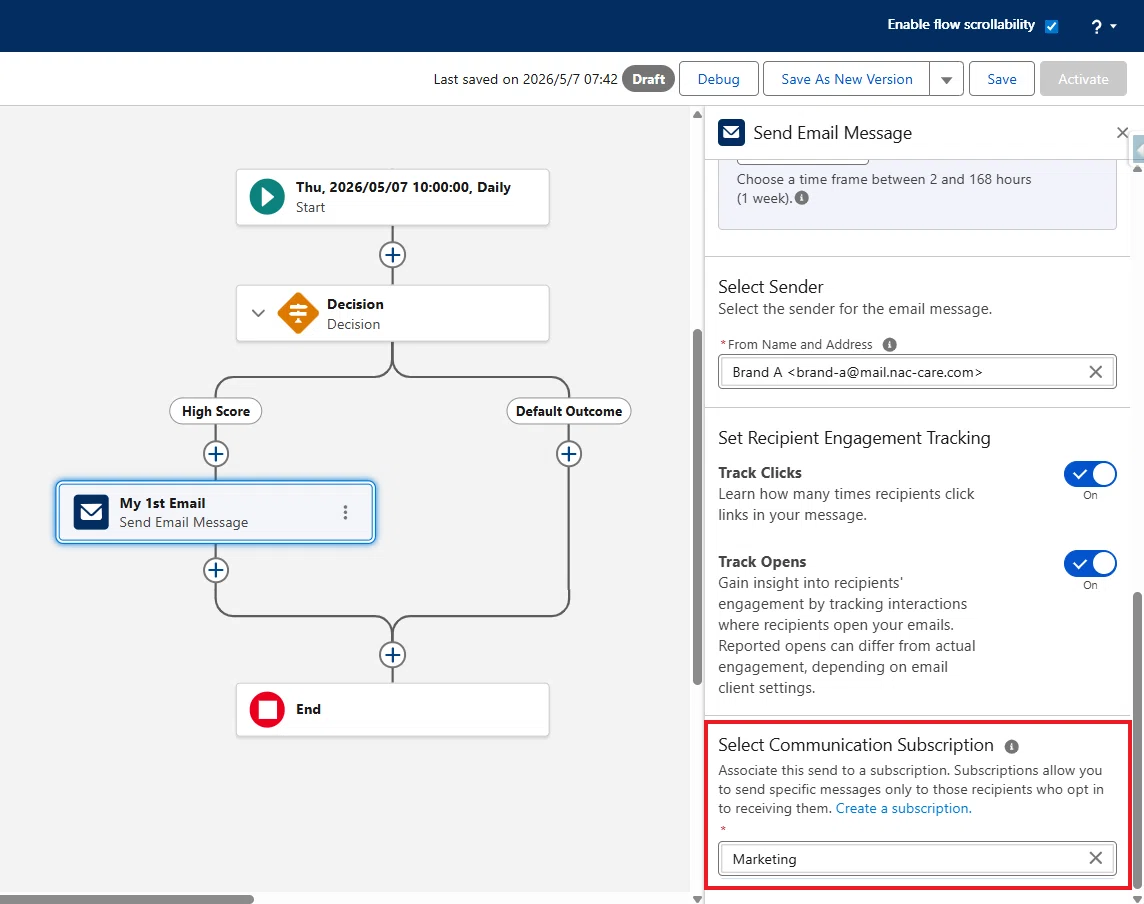1144x904 pixels.
Task: Clear the Marketing subscription value
Action: click(x=1095, y=858)
